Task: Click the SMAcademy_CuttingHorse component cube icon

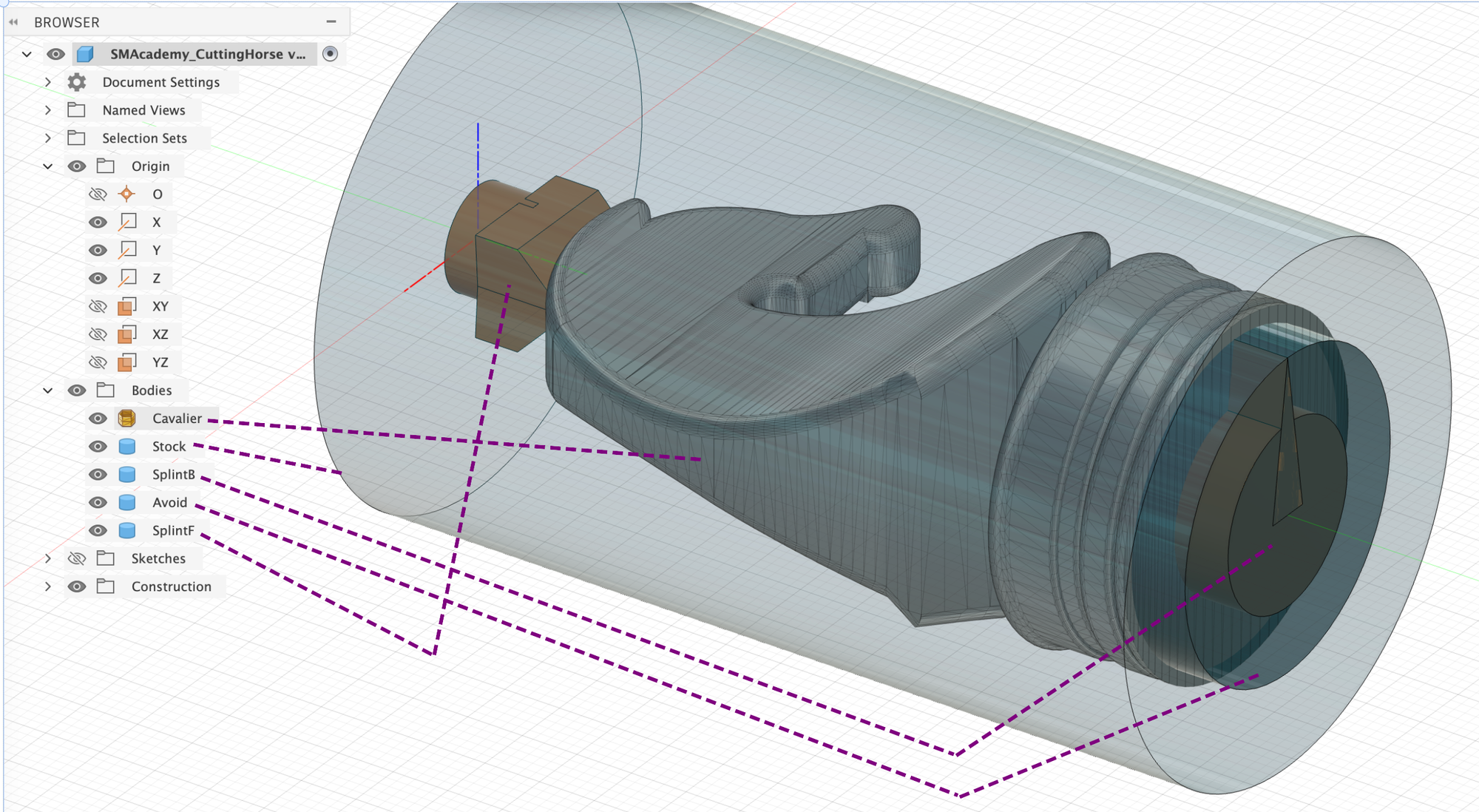Action: (x=86, y=54)
